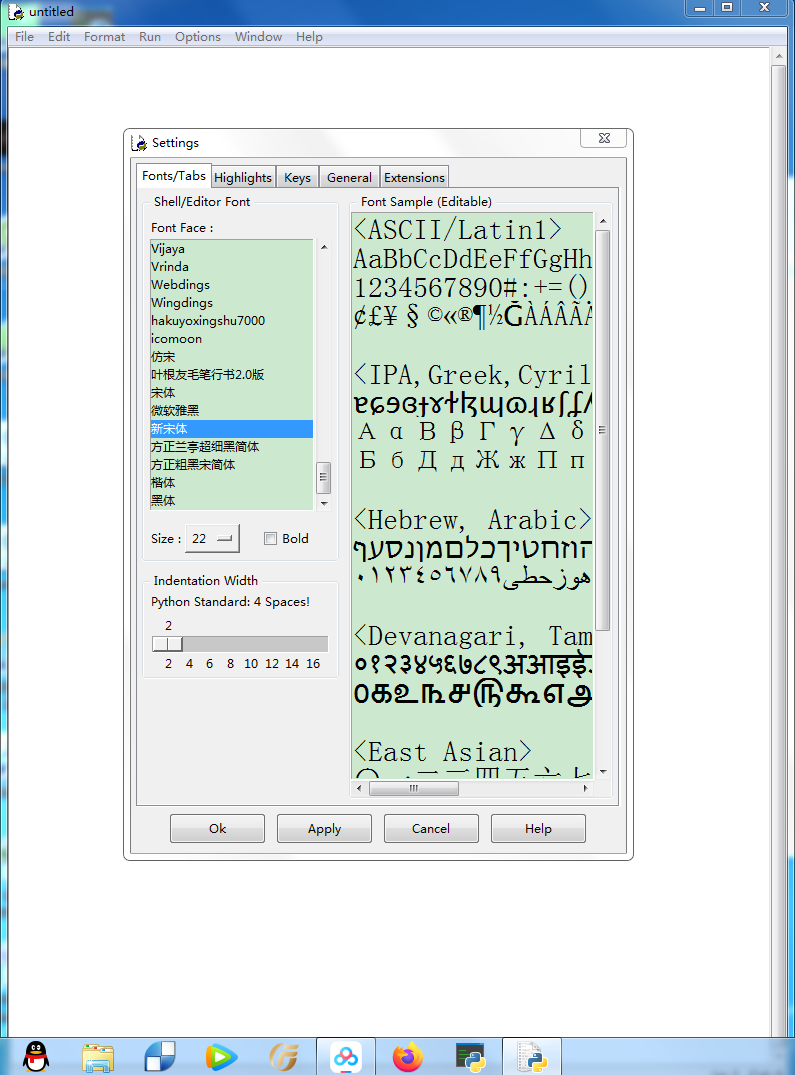The height and width of the screenshot is (1075, 795).
Task: Switch to the Extensions tab
Action: [414, 177]
